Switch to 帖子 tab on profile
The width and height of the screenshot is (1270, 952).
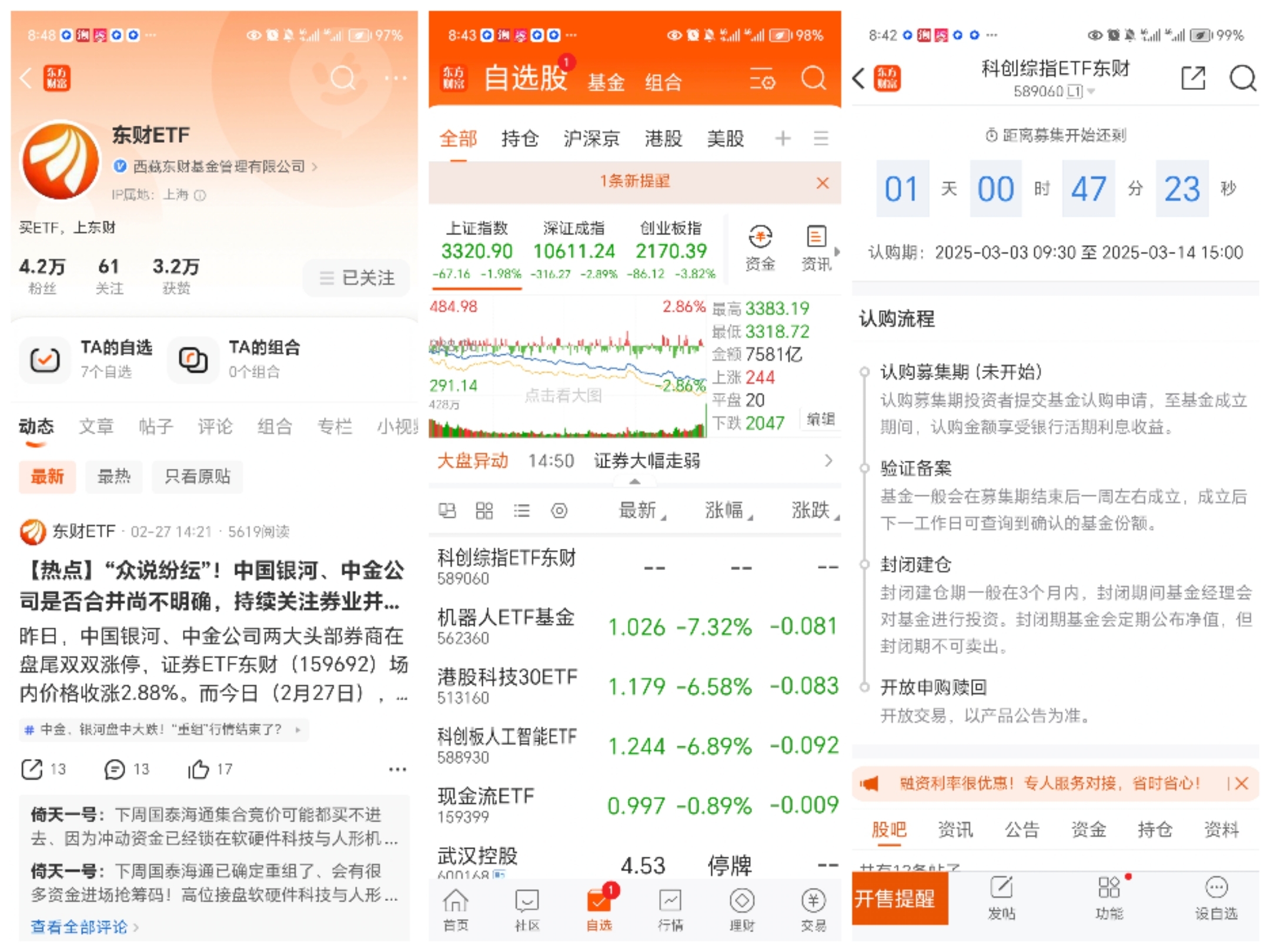(156, 426)
